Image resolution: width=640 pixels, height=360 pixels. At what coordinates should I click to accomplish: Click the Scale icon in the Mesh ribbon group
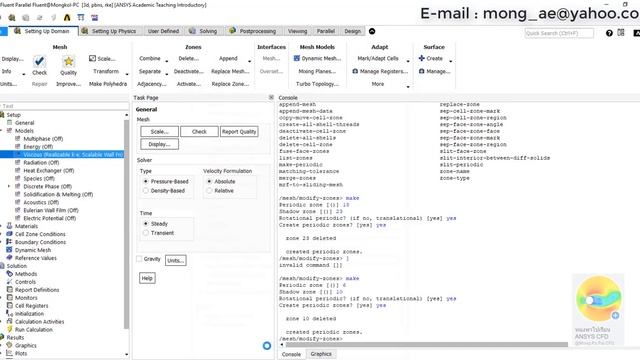click(x=92, y=58)
